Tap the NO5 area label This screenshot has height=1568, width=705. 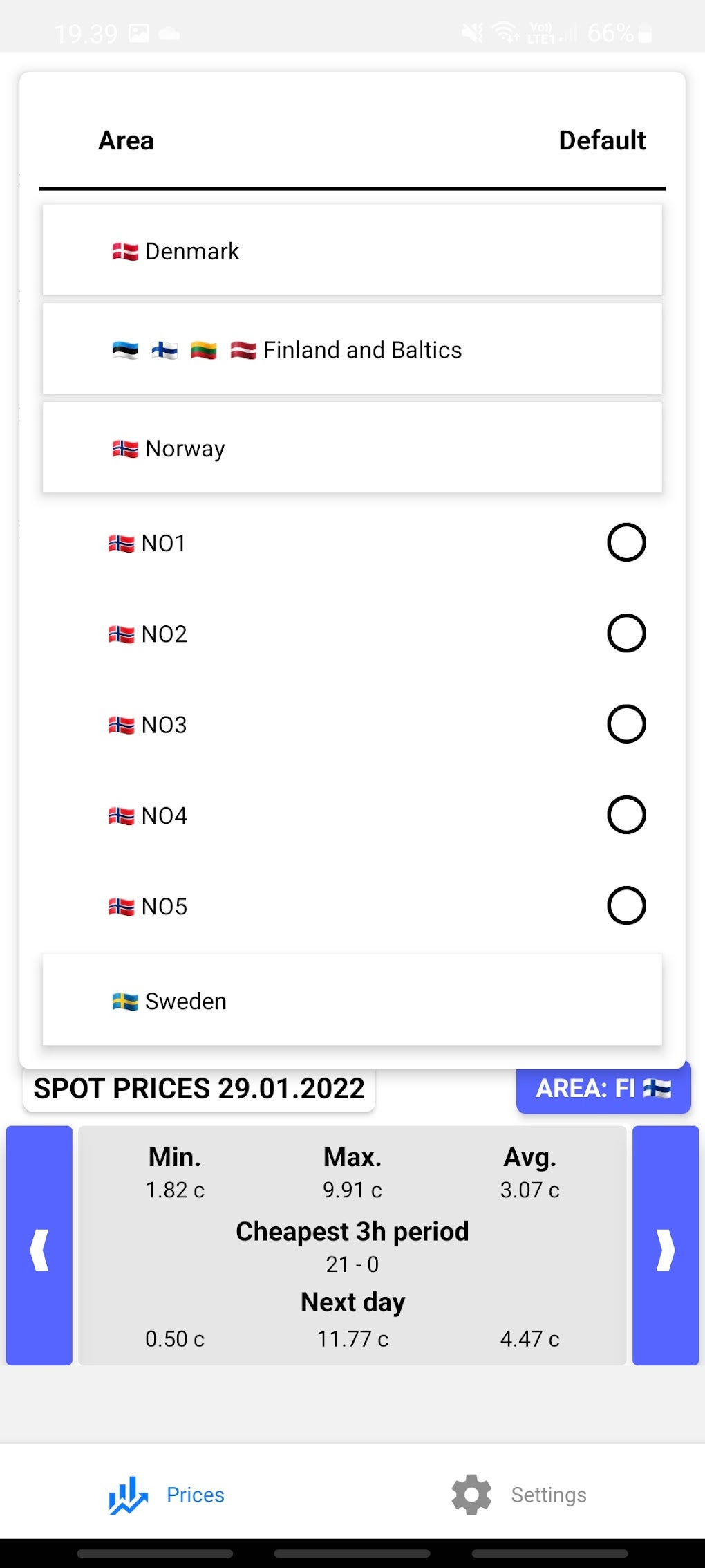(164, 907)
